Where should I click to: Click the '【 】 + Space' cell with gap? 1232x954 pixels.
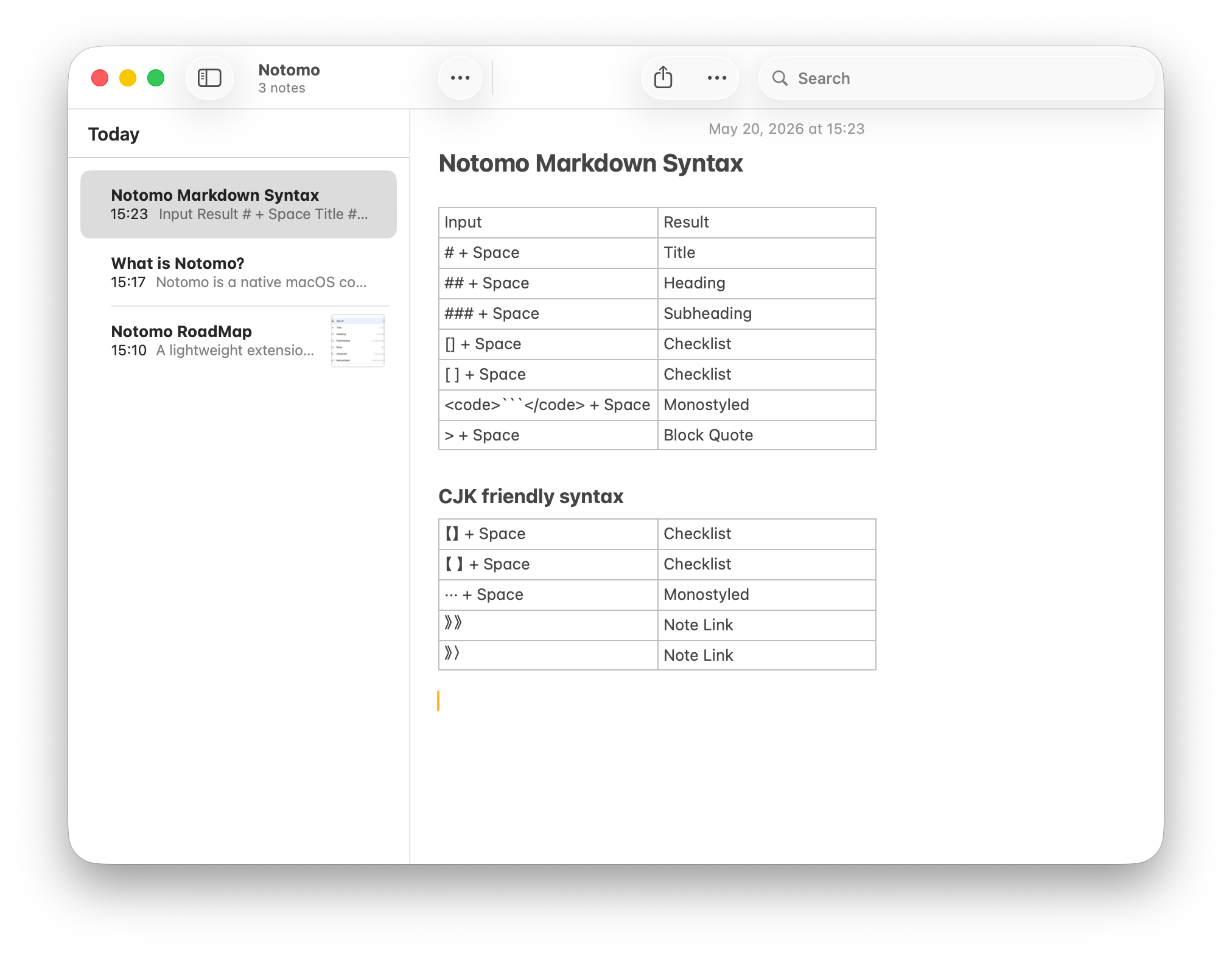(548, 565)
